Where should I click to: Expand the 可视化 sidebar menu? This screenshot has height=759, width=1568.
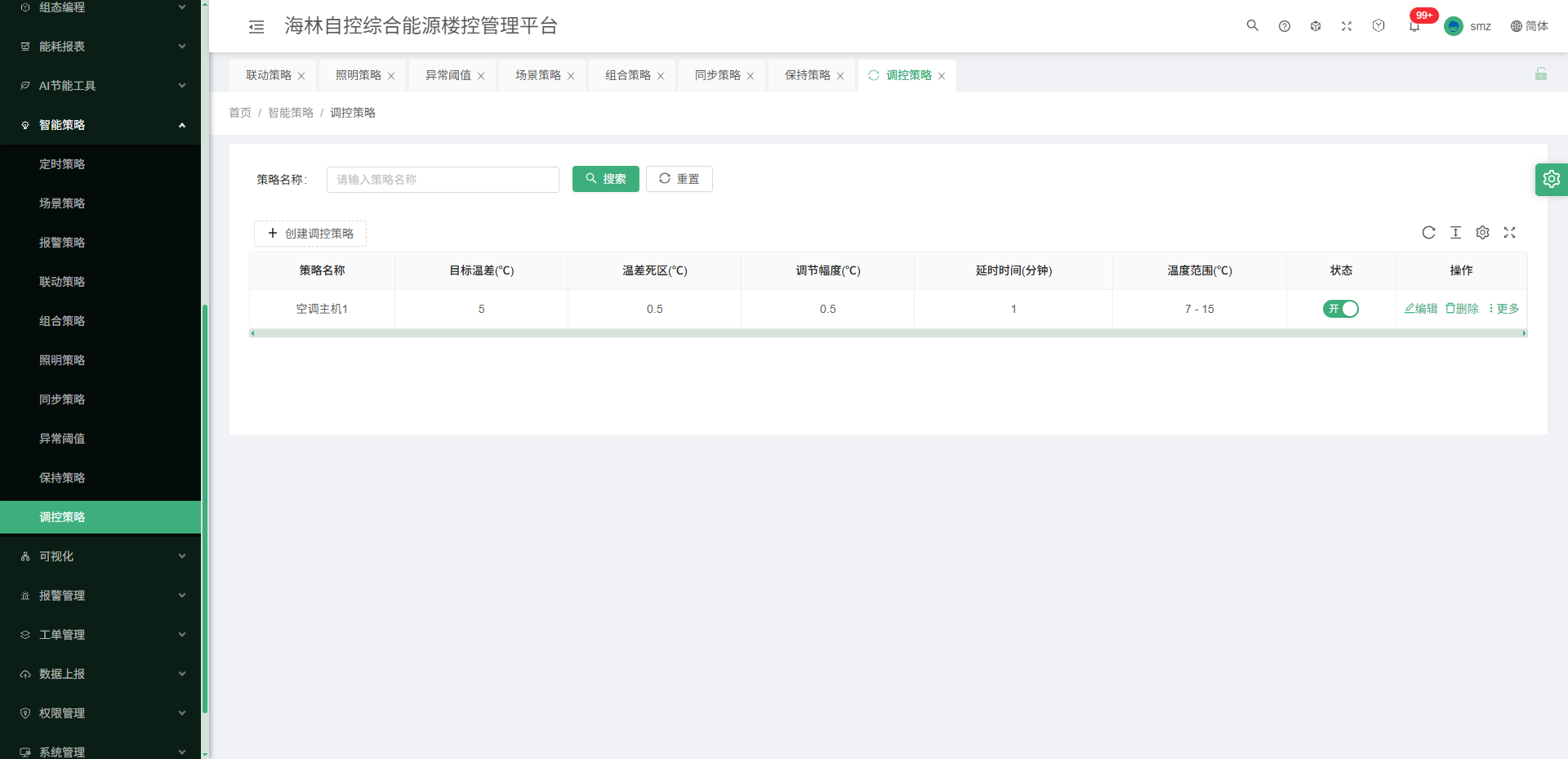[x=100, y=556]
